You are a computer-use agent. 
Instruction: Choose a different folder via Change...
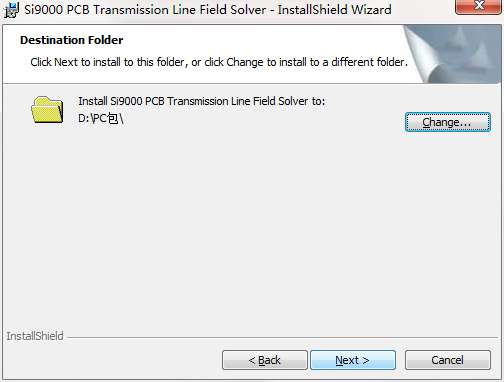[448, 122]
